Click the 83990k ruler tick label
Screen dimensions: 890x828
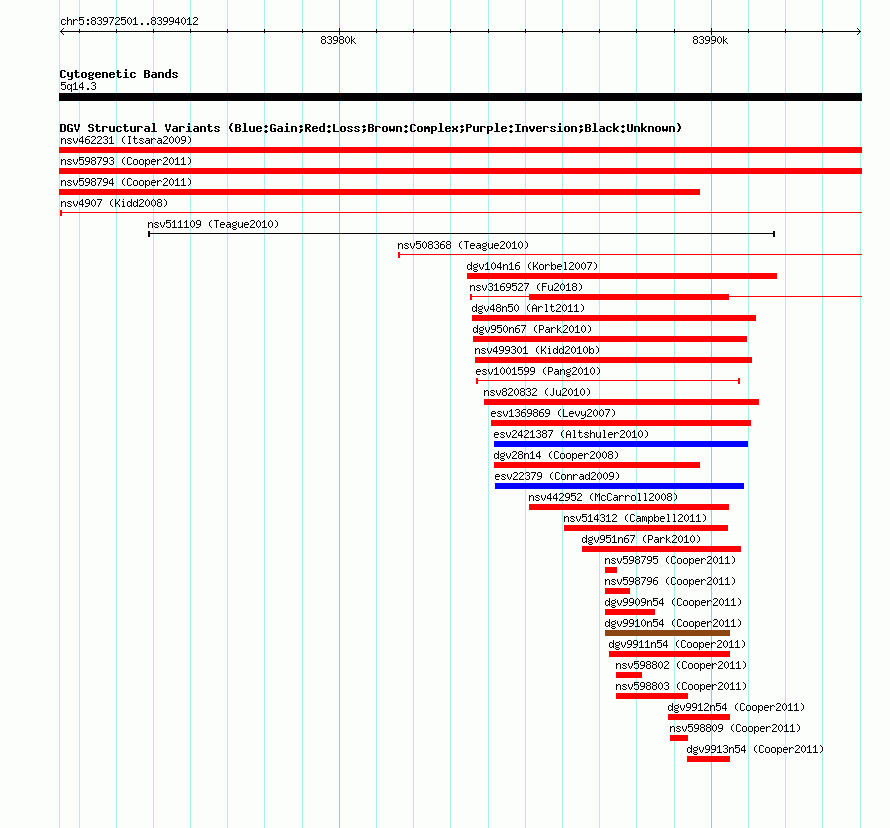[x=710, y=40]
